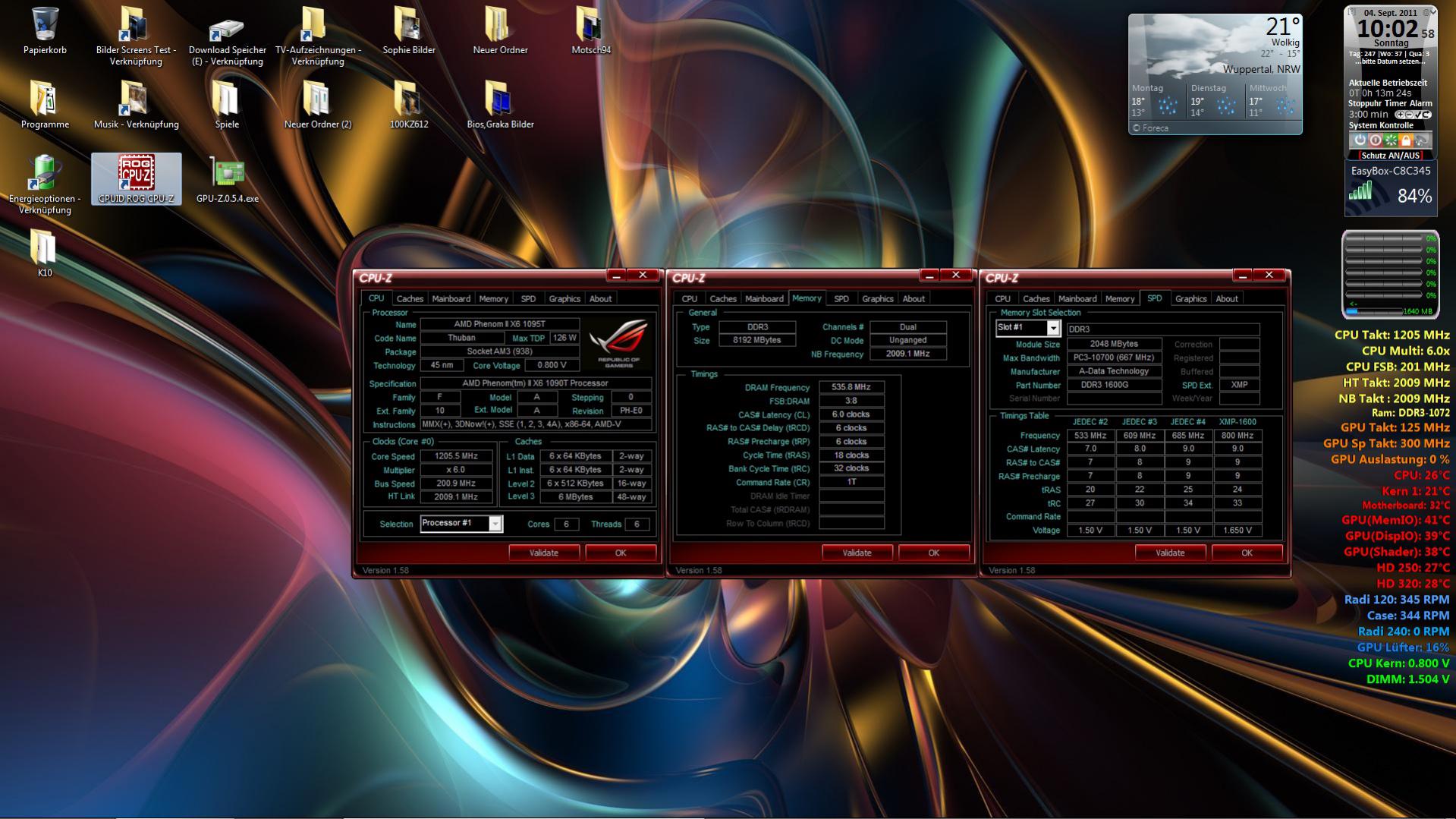Open Memory tab in the right CPU-Z window

tap(1120, 299)
